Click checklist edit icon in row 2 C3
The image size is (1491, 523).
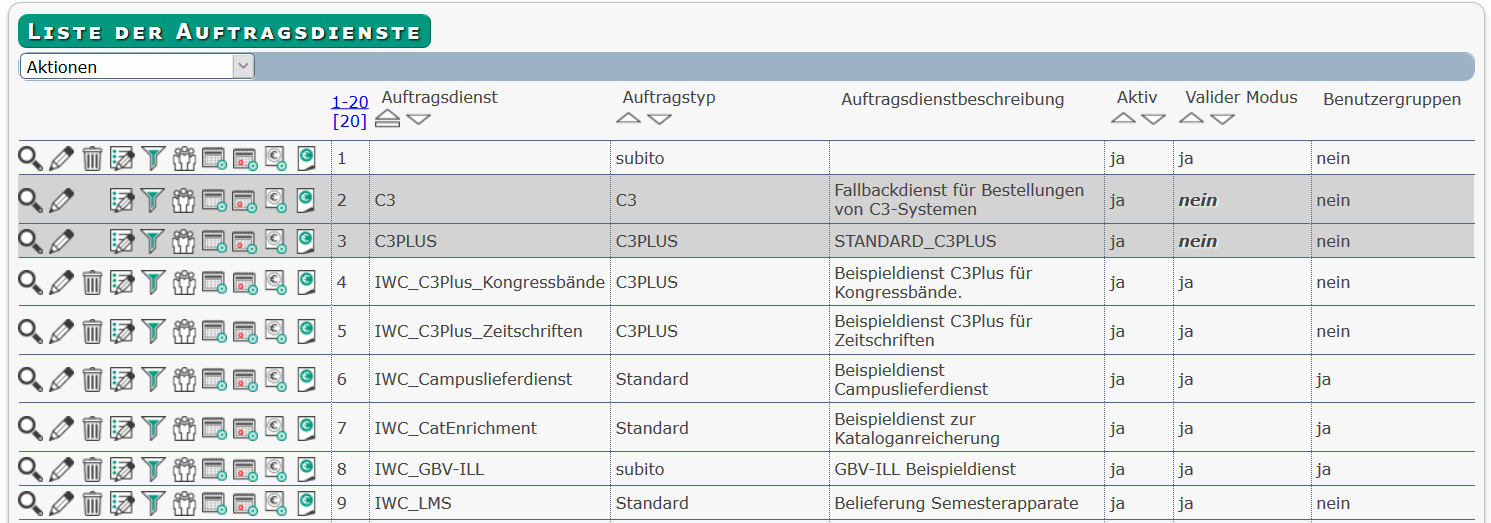(122, 200)
